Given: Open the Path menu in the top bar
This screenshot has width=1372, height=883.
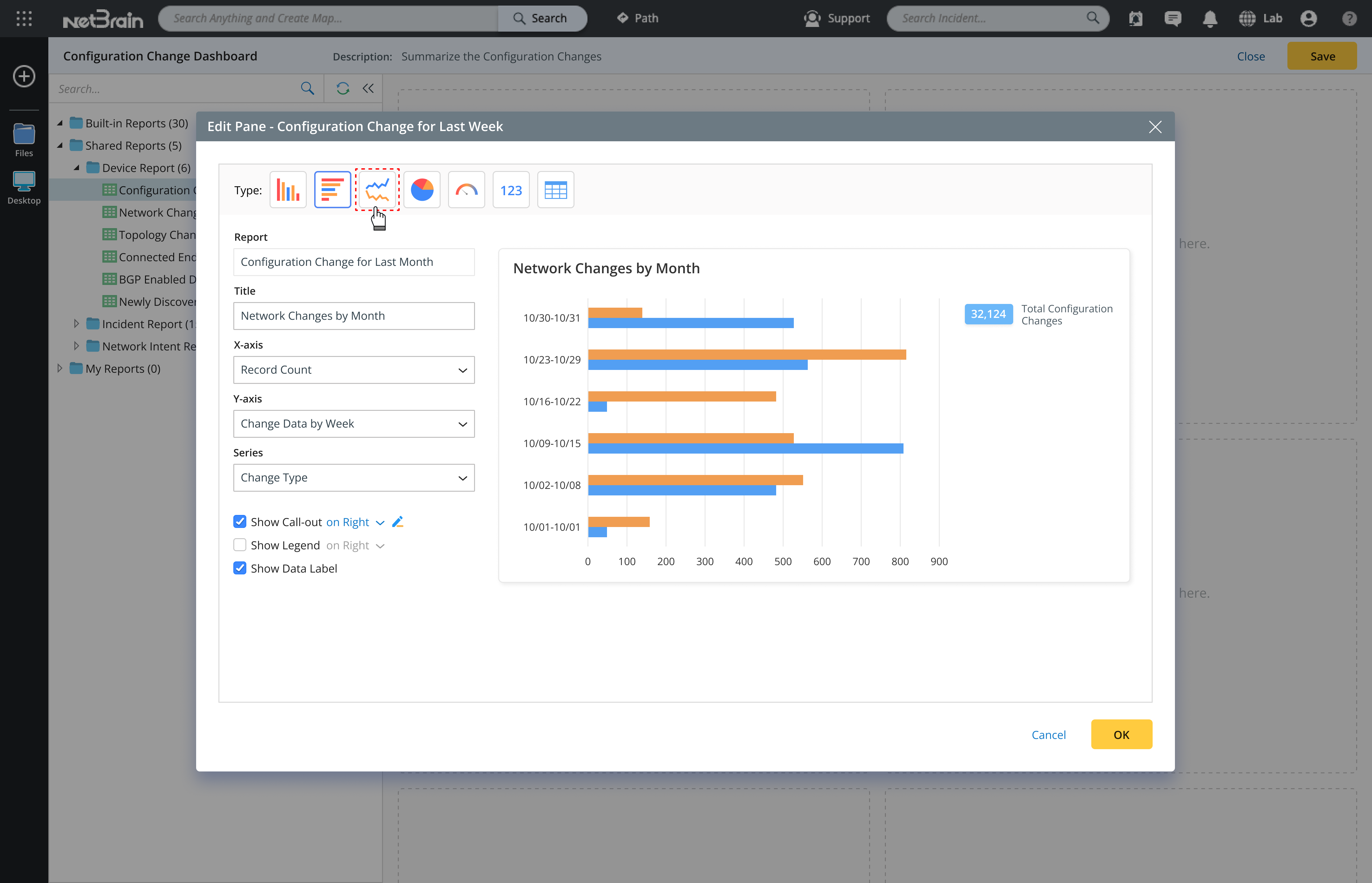Looking at the screenshot, I should click(x=638, y=18).
